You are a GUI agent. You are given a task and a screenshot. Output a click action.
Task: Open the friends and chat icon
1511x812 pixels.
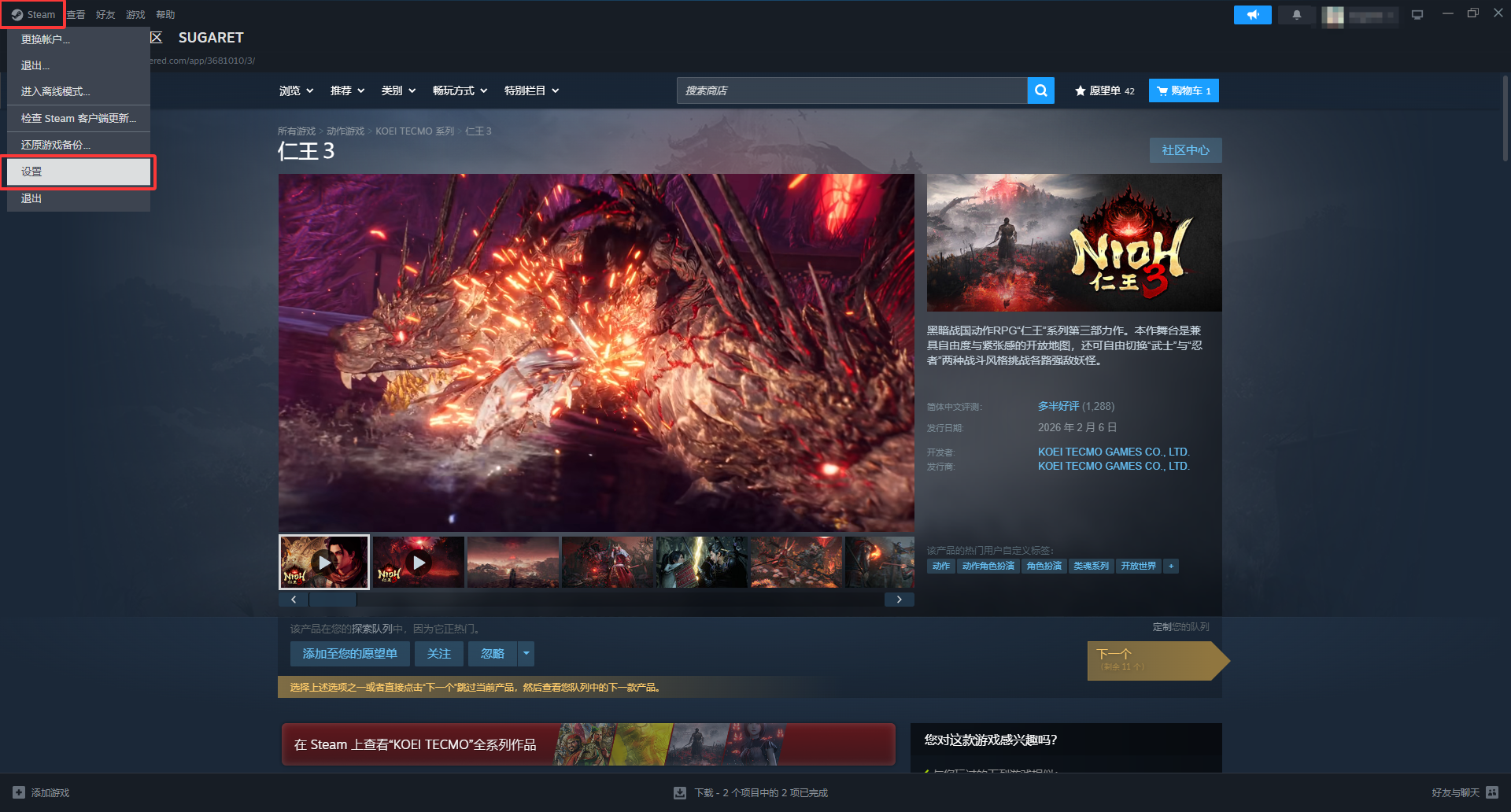pos(1491,792)
